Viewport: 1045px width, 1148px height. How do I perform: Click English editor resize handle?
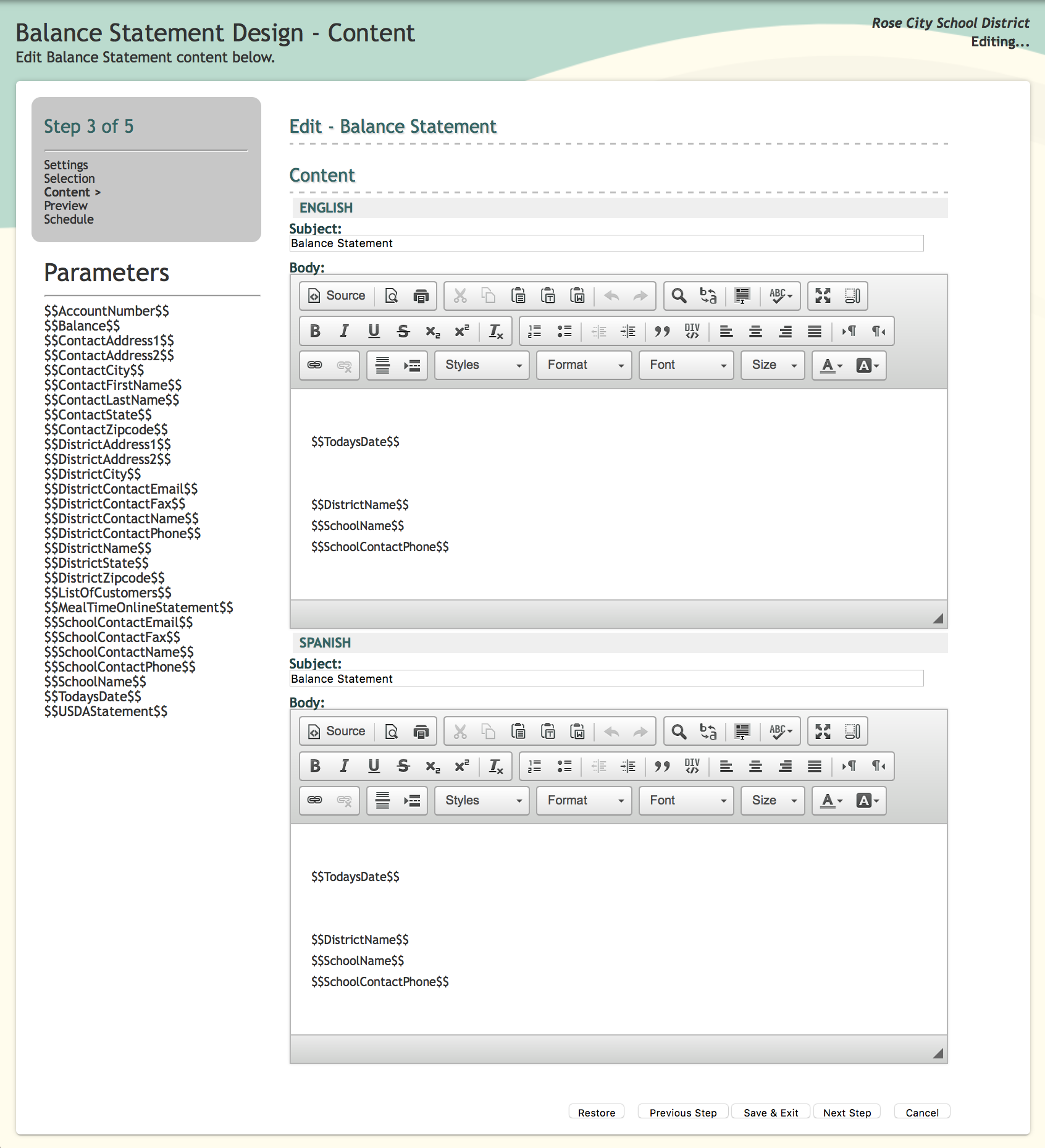pyautogui.click(x=938, y=618)
